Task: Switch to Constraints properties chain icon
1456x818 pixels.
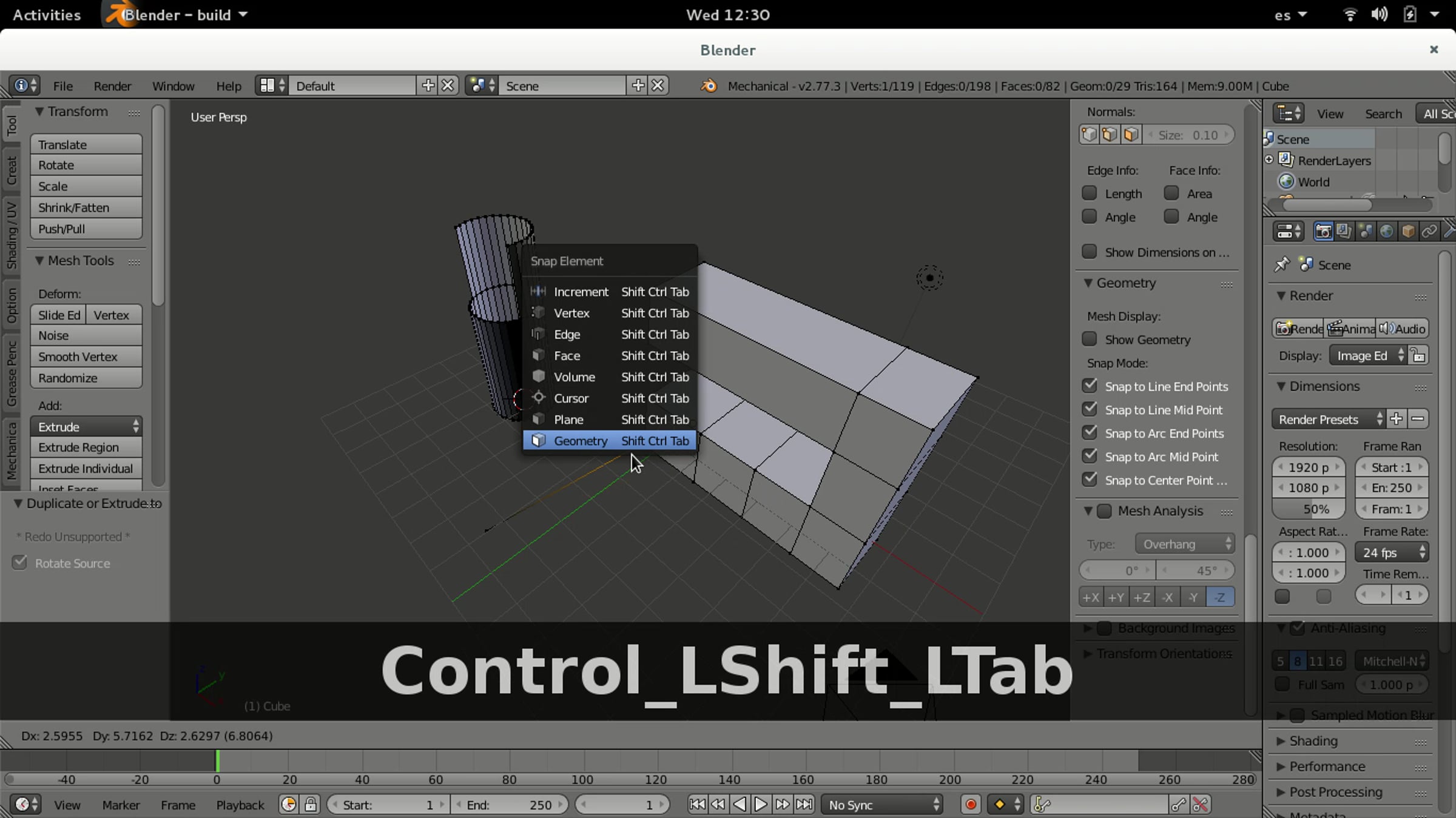Action: 1429,231
